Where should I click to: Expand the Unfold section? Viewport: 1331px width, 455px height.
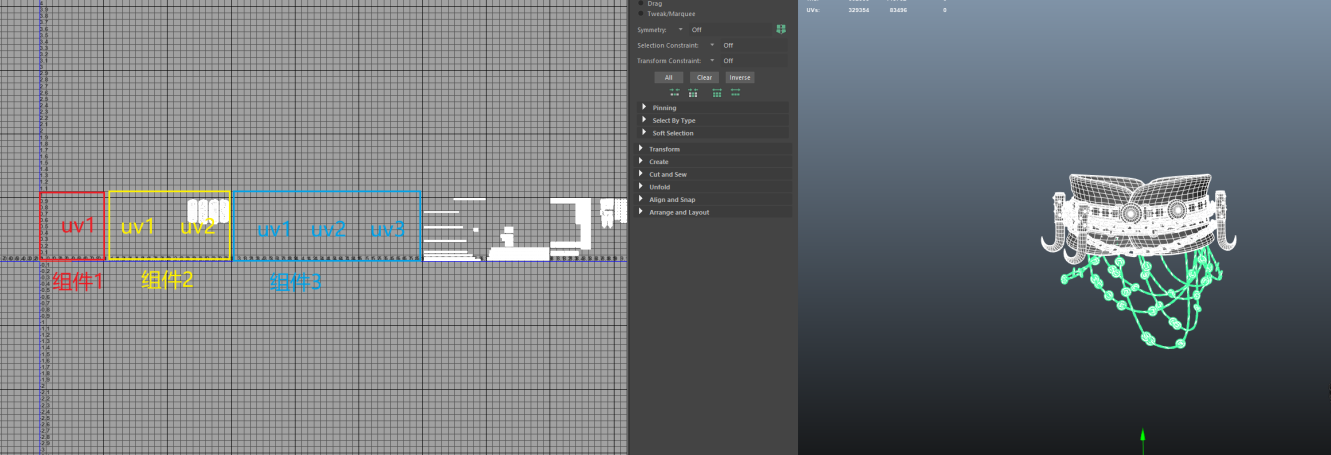[x=640, y=187]
